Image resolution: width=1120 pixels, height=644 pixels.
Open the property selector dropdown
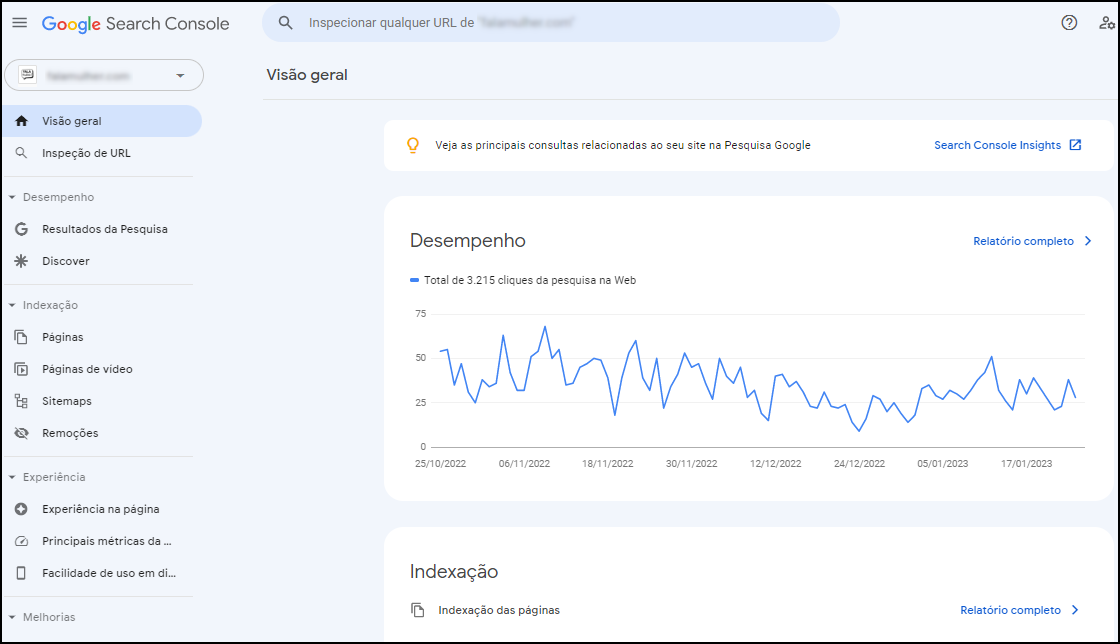[104, 75]
